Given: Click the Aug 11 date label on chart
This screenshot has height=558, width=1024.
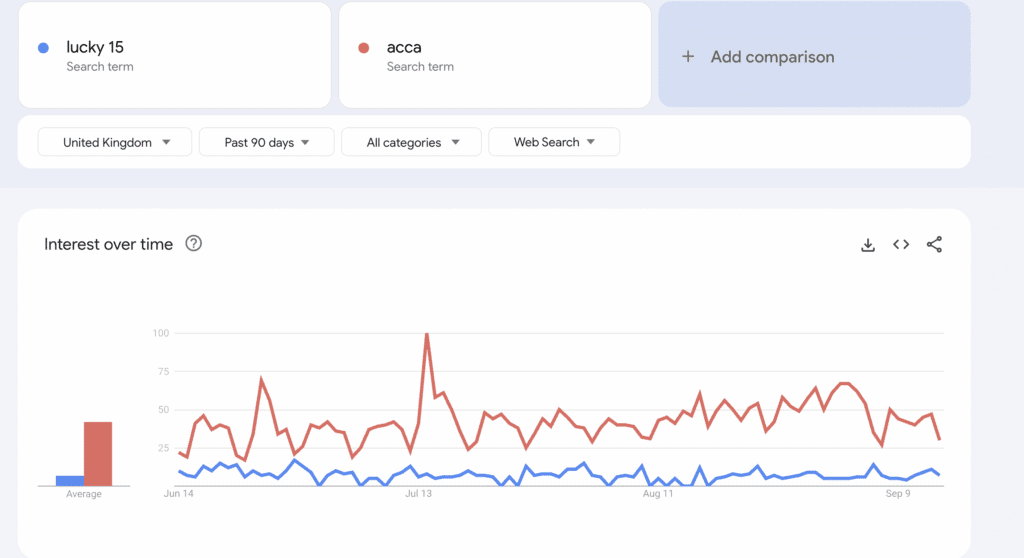Looking at the screenshot, I should coord(658,494).
